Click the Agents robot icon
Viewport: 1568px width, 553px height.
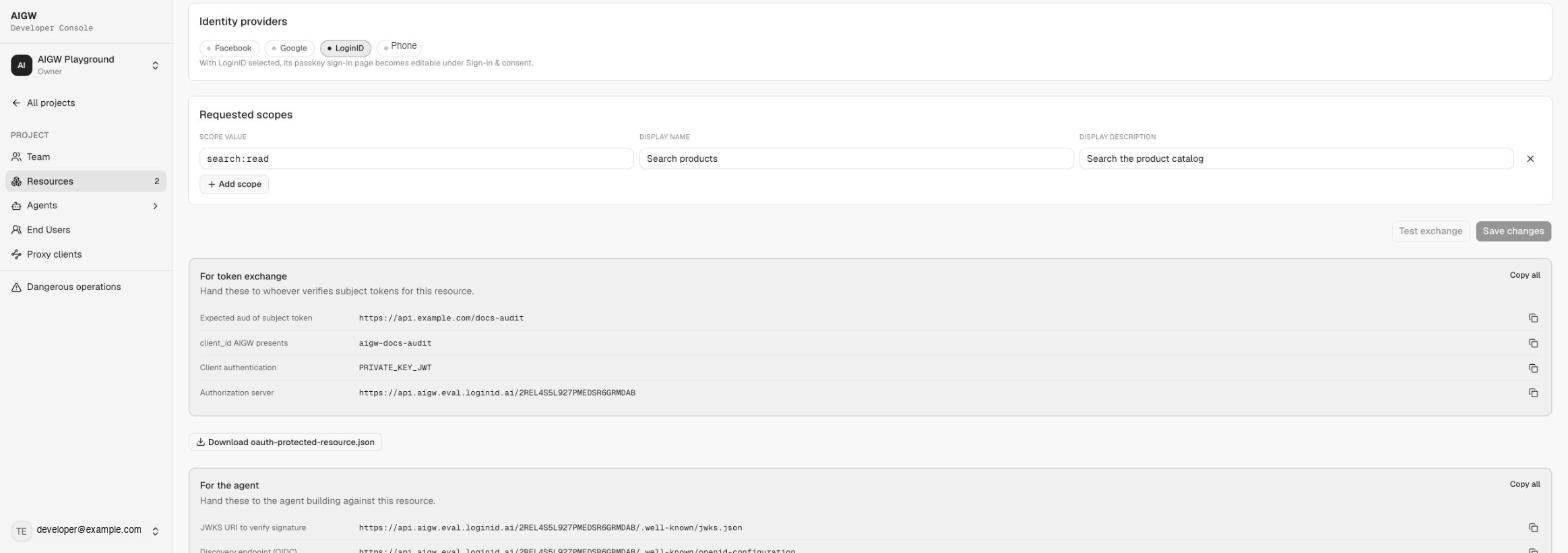[x=16, y=206]
